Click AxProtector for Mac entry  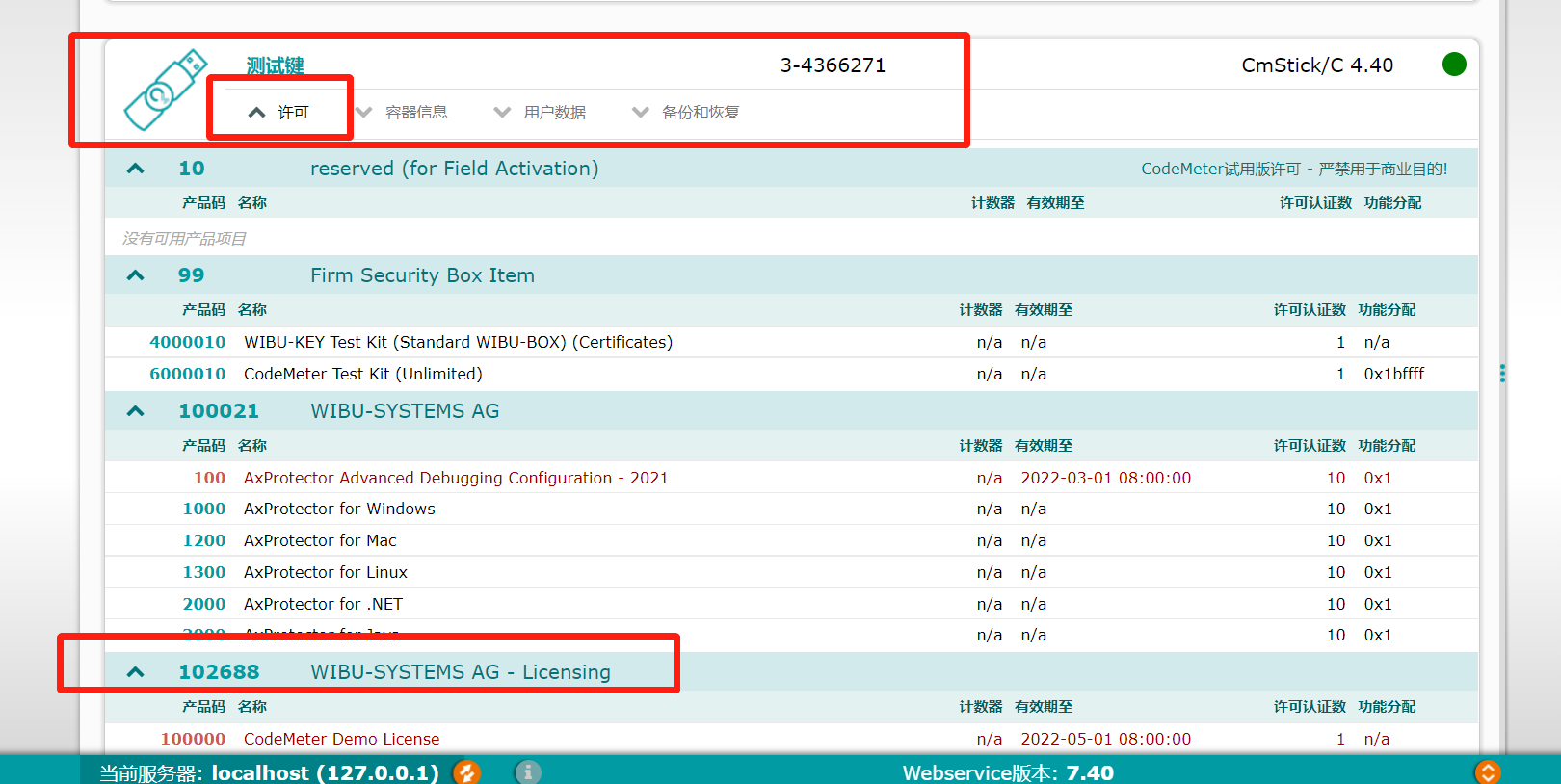point(320,540)
